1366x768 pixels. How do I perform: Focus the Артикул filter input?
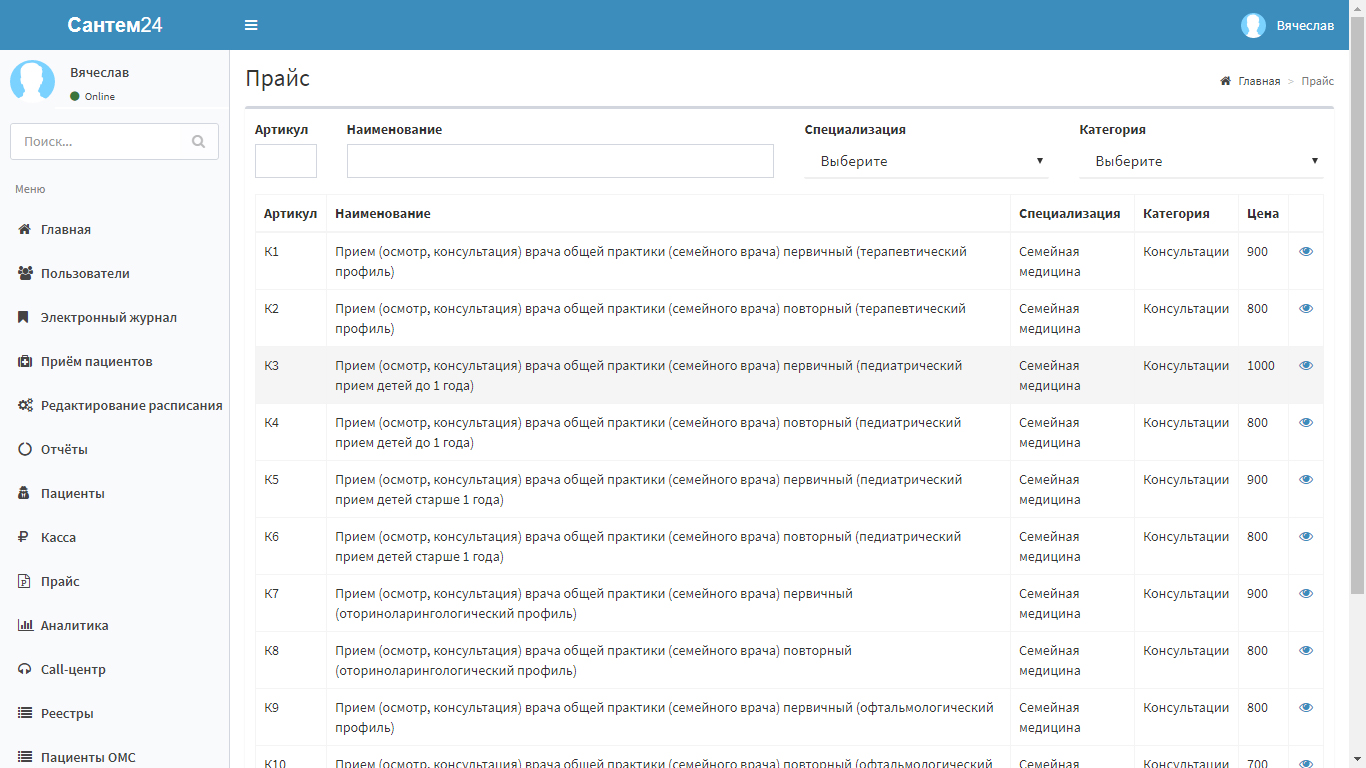tap(286, 161)
